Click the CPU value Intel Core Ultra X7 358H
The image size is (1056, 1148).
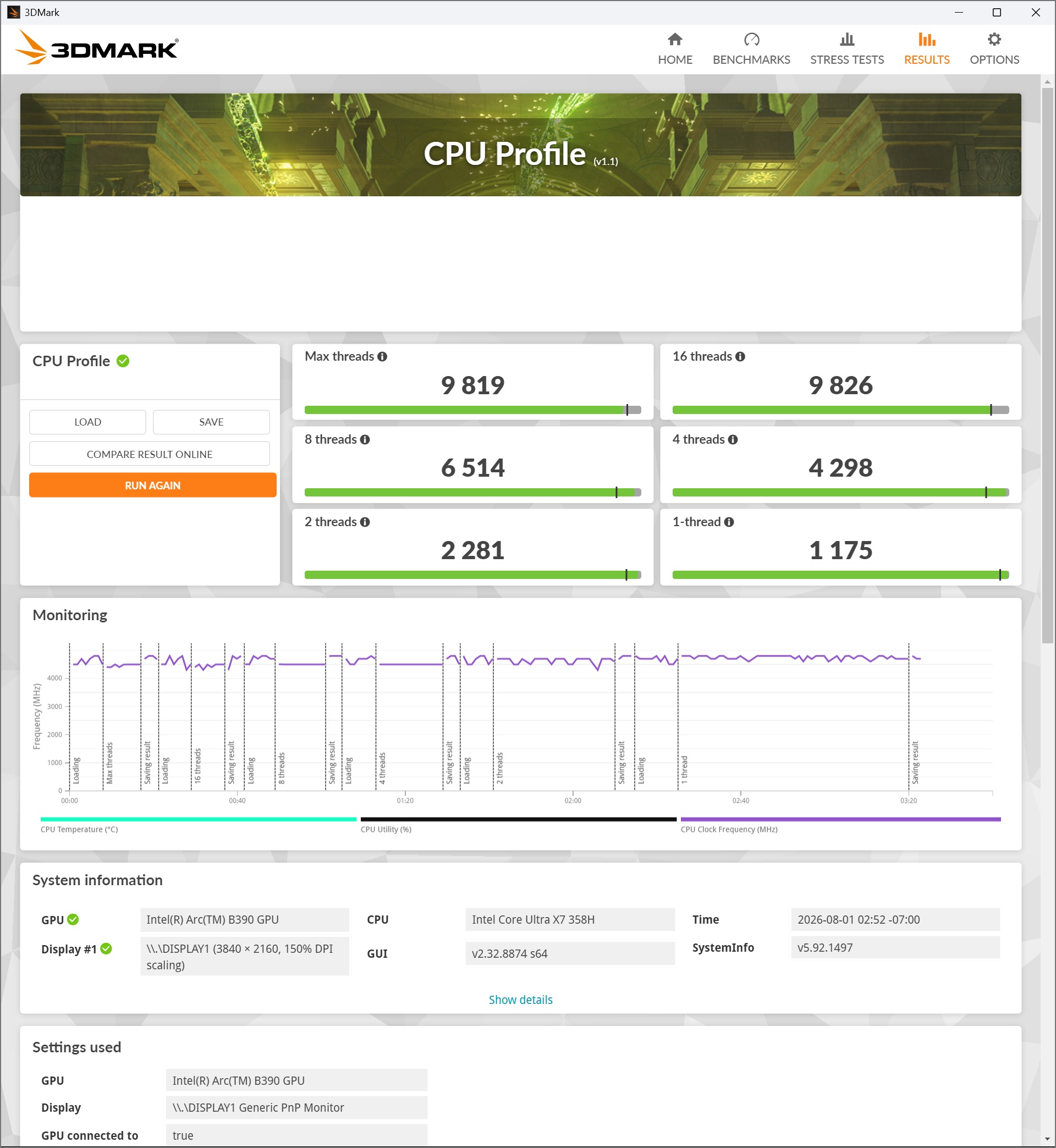(570, 919)
